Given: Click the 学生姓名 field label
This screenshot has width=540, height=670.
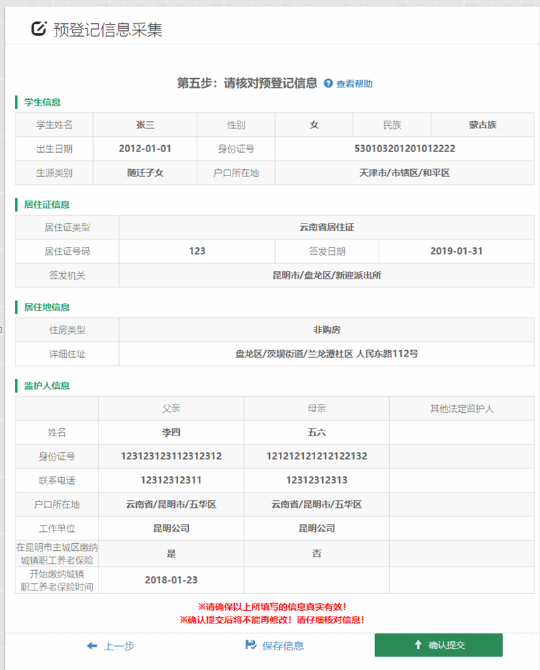Looking at the screenshot, I should coord(54,125).
